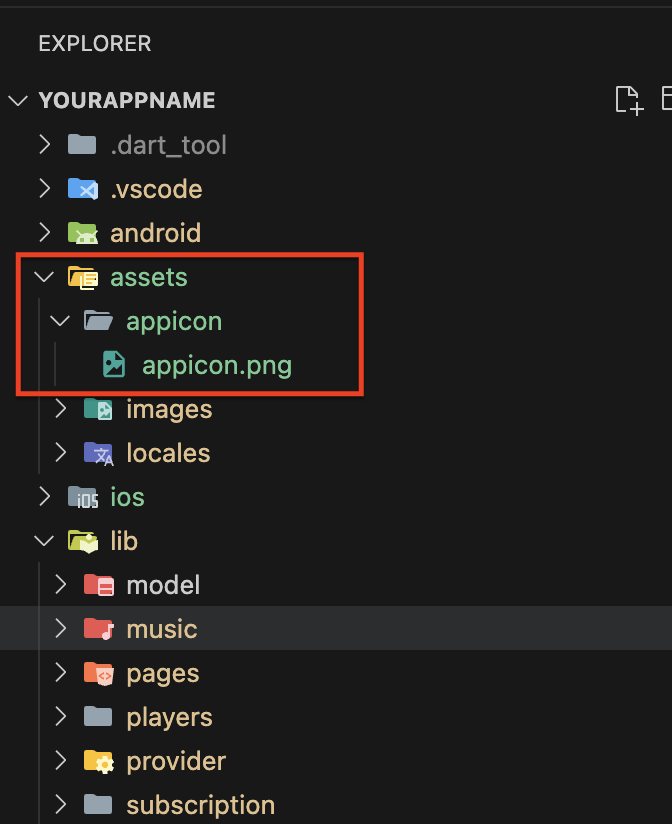
Task: Click the appicon.png image file icon
Action: (x=114, y=365)
